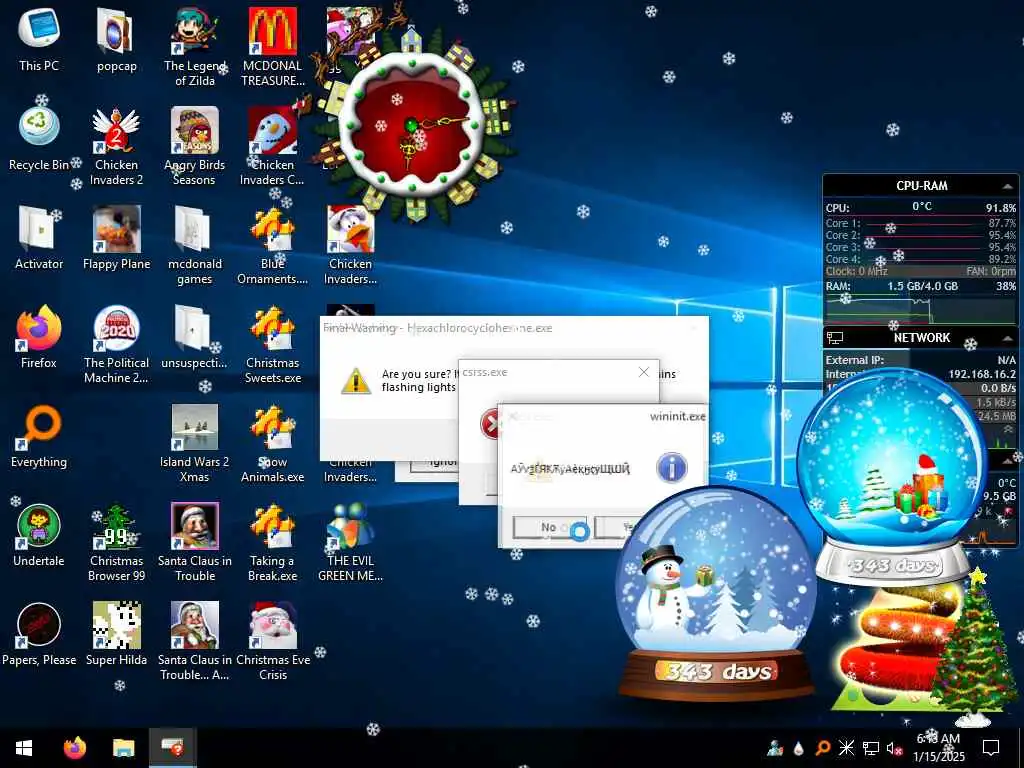
Task: Click the water drop tray icon
Action: coord(798,748)
